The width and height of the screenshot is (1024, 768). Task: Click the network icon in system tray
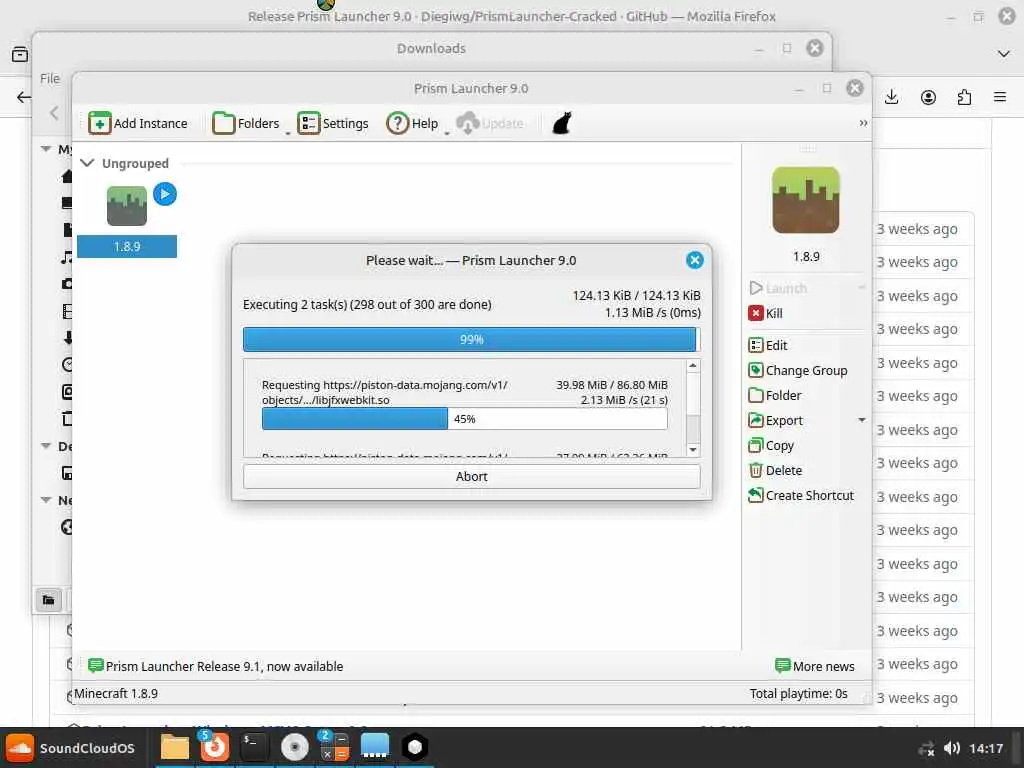pos(925,748)
